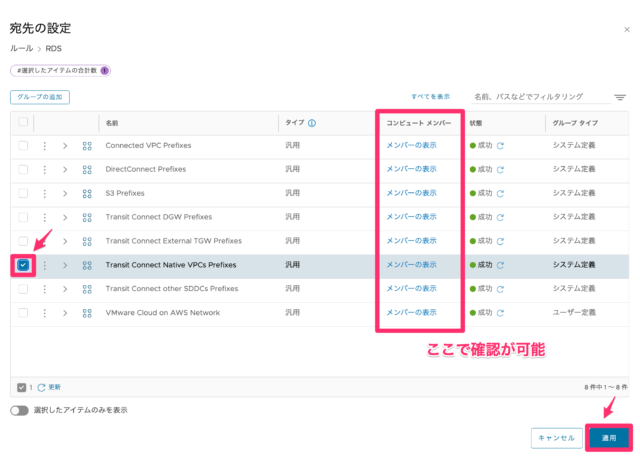640x458 pixels.
Task: Refresh status of S3 Prefixes
Action: 500,193
